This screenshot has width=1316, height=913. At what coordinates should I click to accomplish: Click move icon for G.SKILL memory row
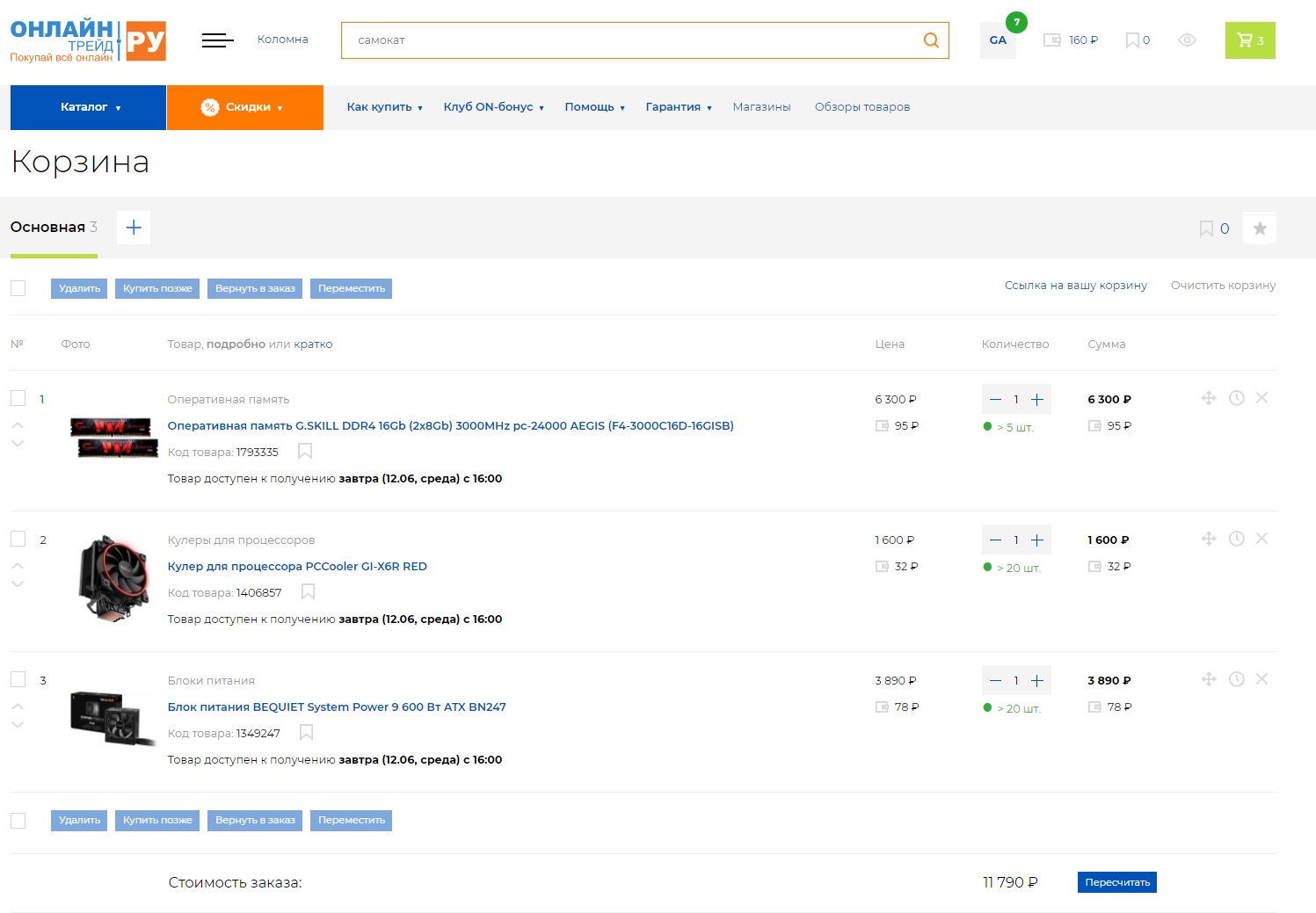1209,398
